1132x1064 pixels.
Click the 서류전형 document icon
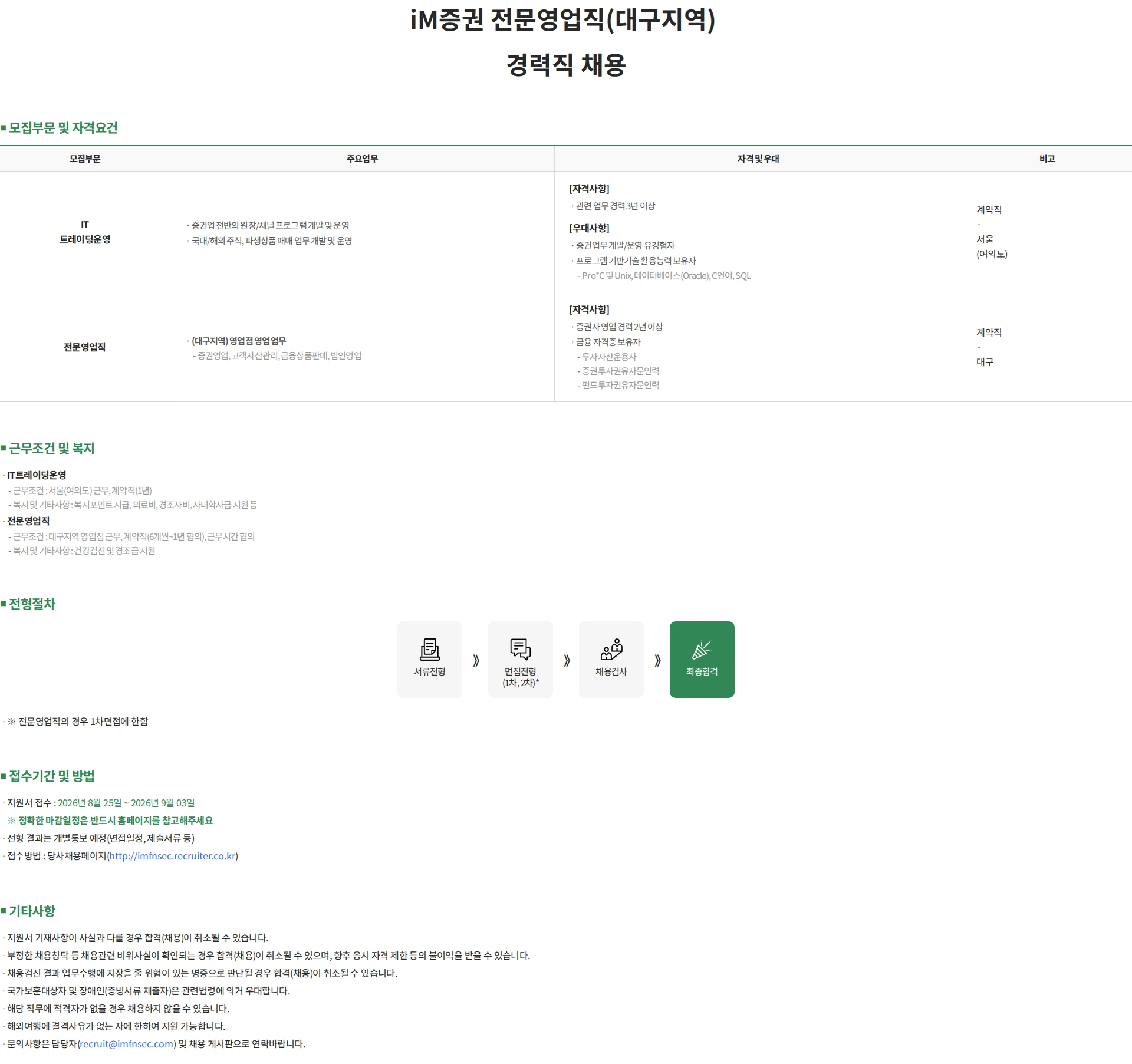(x=430, y=649)
